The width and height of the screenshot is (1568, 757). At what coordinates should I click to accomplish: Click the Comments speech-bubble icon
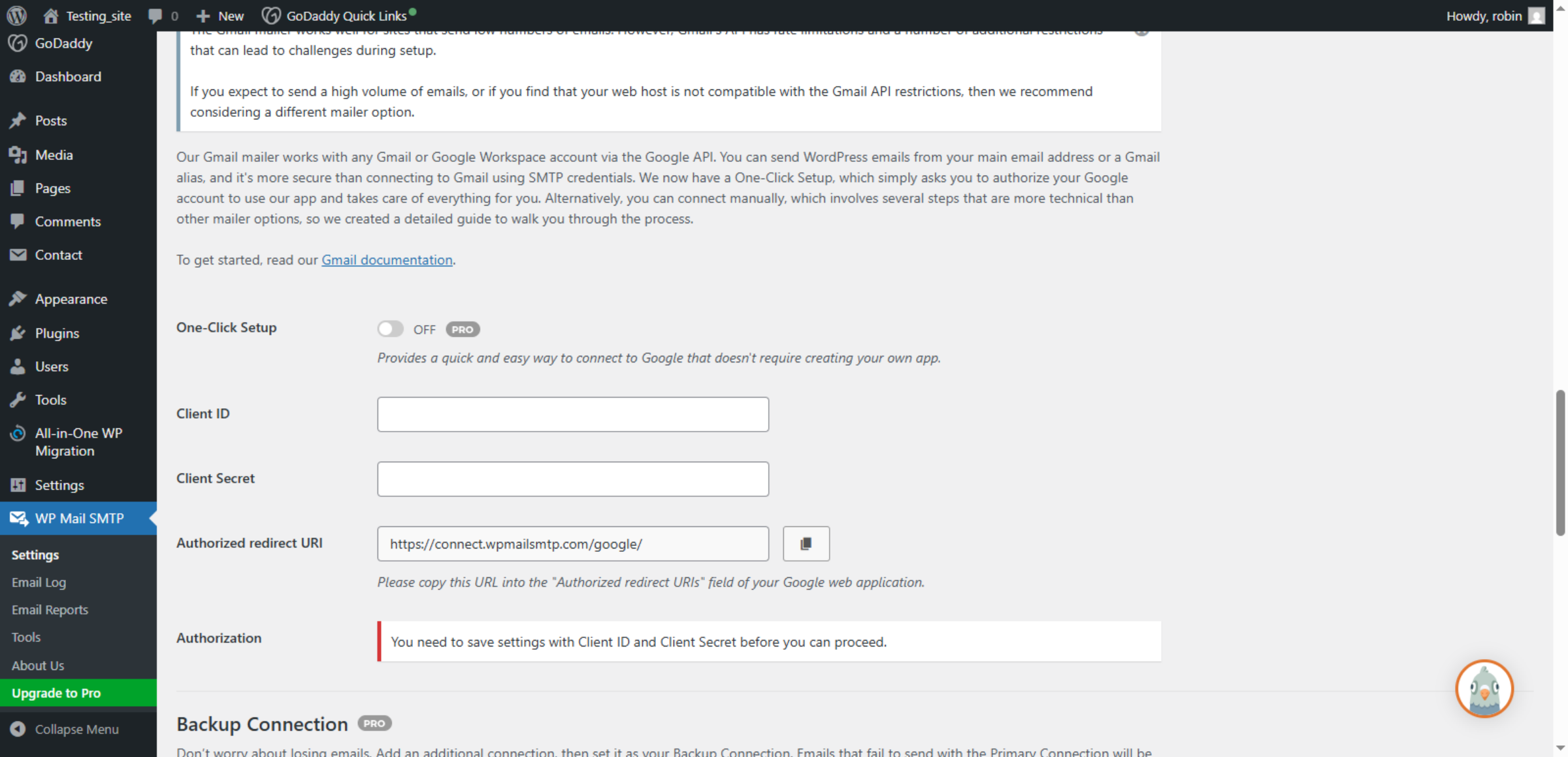(18, 221)
